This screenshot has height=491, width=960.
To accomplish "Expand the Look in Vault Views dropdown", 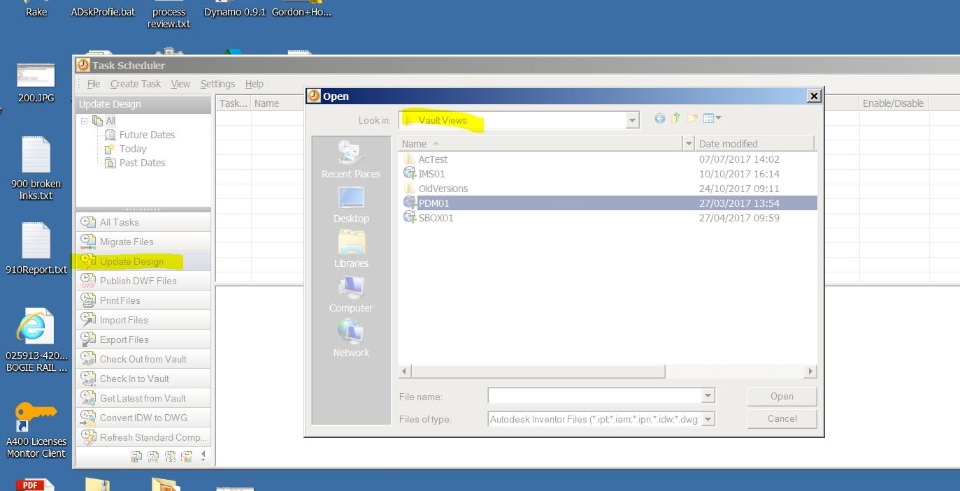I will [632, 121].
